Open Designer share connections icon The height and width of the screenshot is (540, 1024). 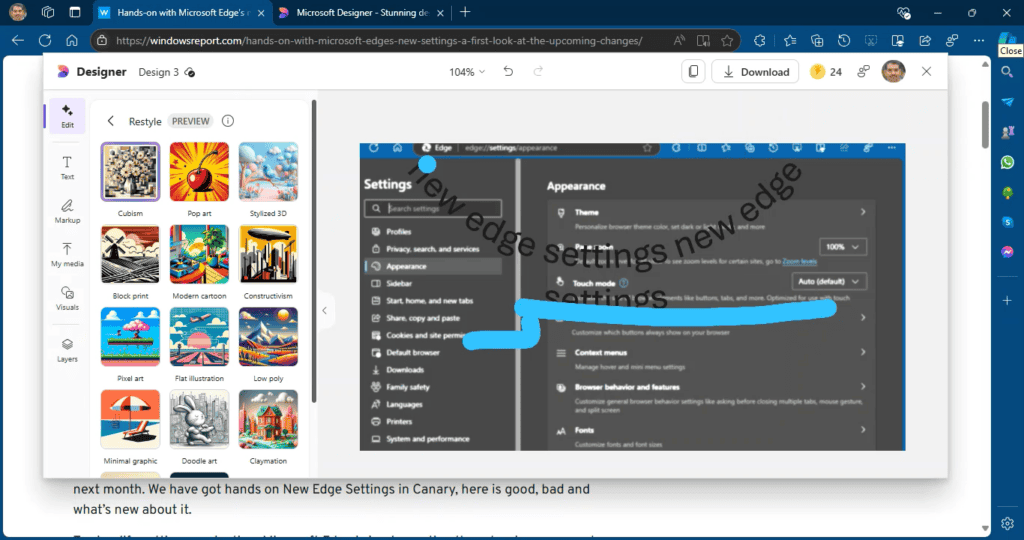click(863, 72)
